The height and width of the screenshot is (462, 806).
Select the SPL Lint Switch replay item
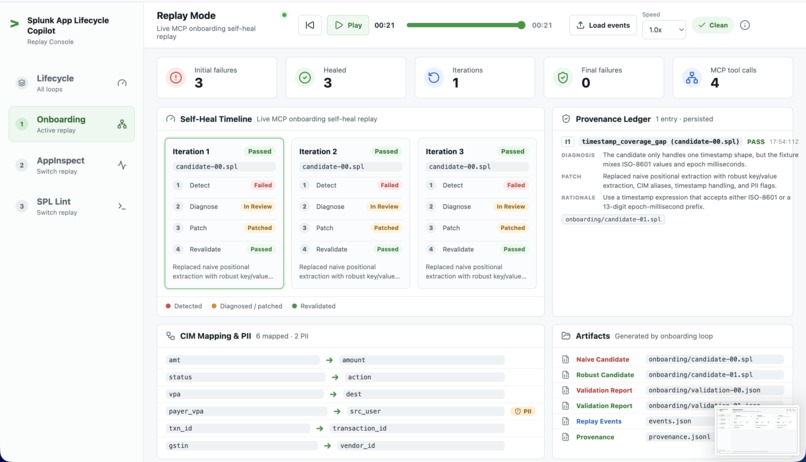[x=71, y=206]
